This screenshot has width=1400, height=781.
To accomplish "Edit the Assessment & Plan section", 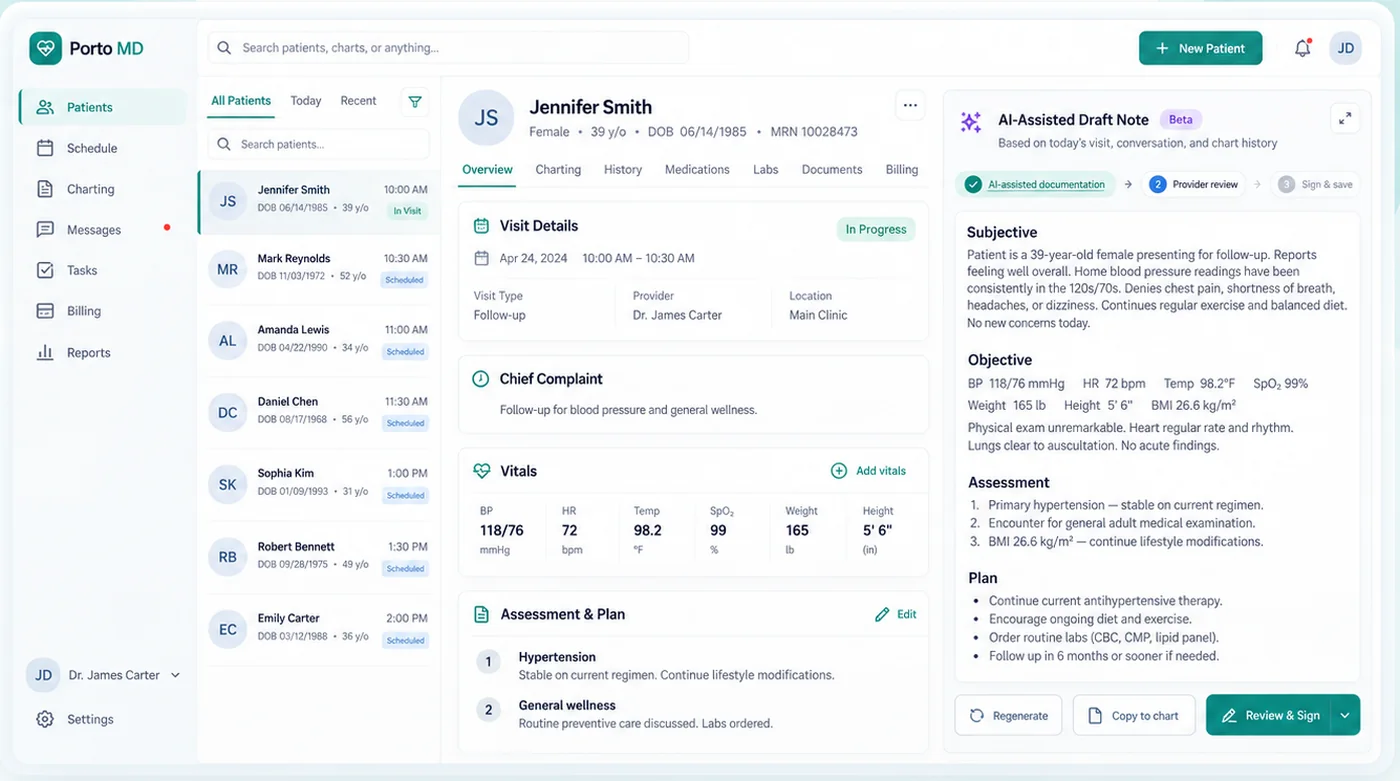I will 896,614.
